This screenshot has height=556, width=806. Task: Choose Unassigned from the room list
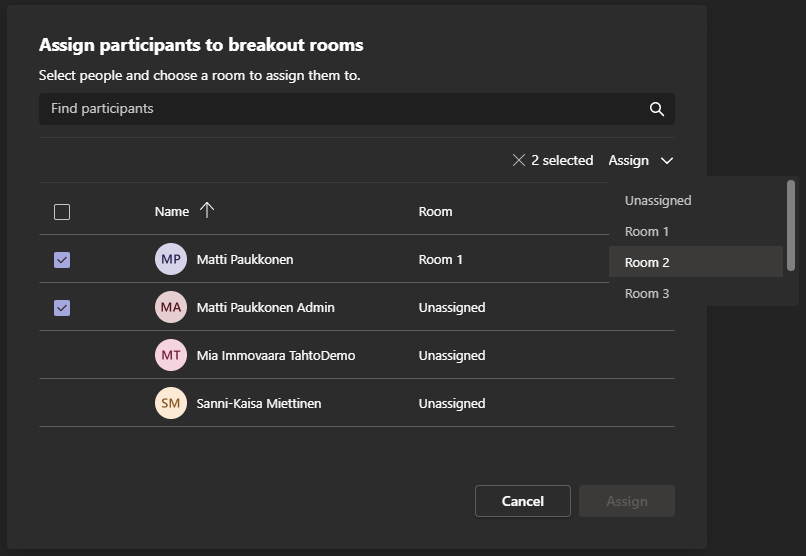[x=658, y=200]
